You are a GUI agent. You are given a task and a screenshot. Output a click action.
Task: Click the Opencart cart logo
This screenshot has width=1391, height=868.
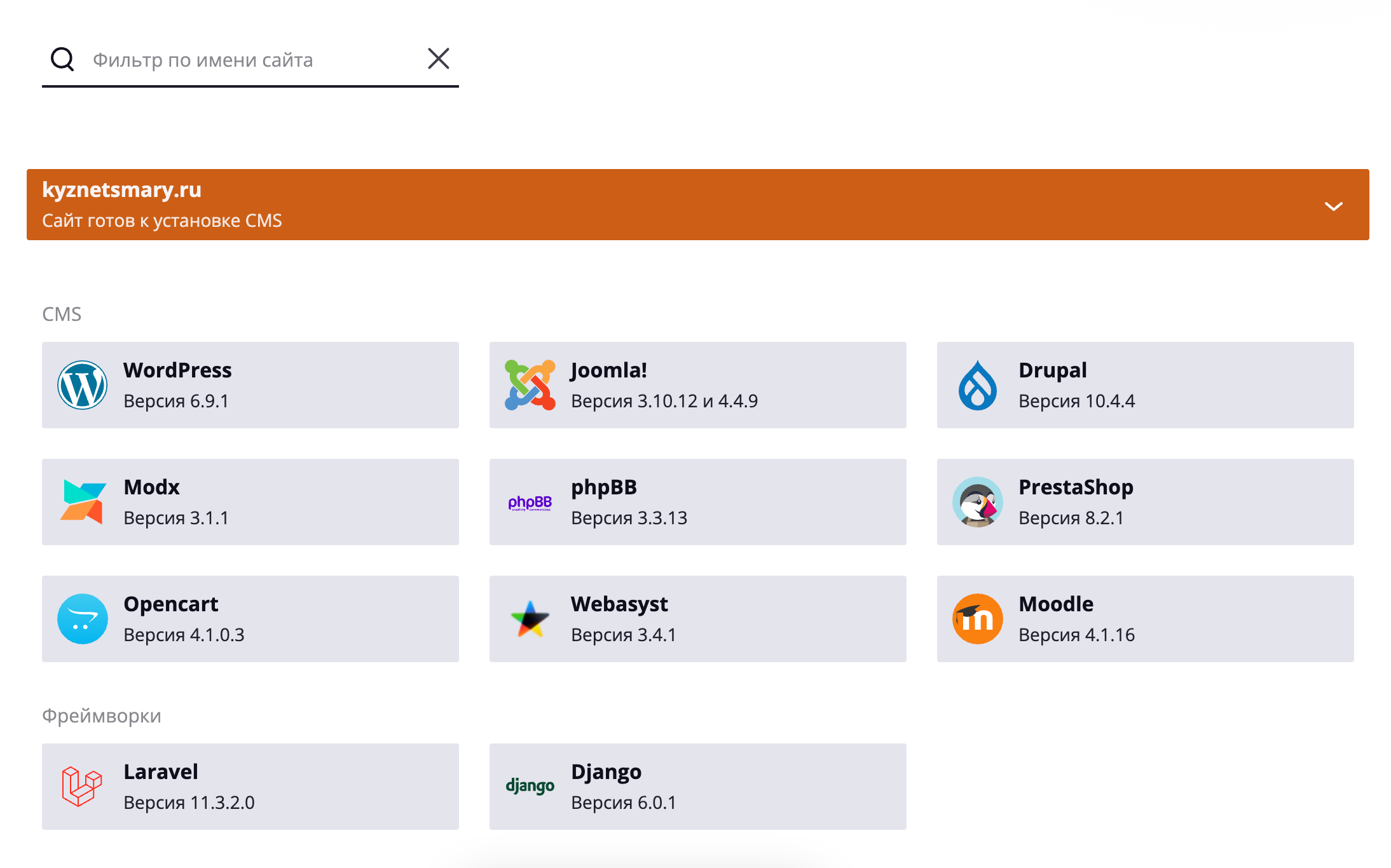click(83, 619)
